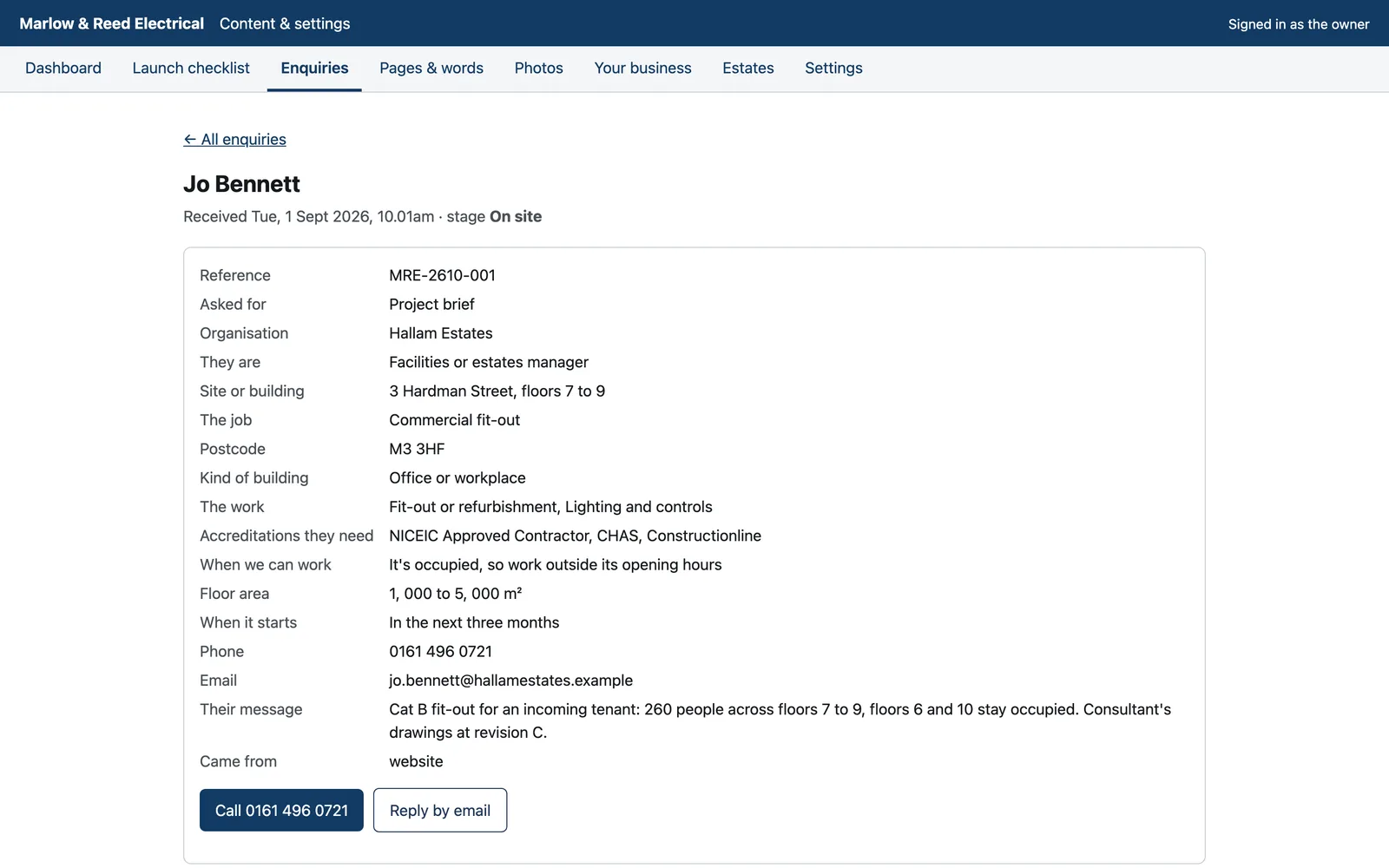
Task: Click Fit-out or refurbishment, Lighting and controls
Action: pos(550,507)
